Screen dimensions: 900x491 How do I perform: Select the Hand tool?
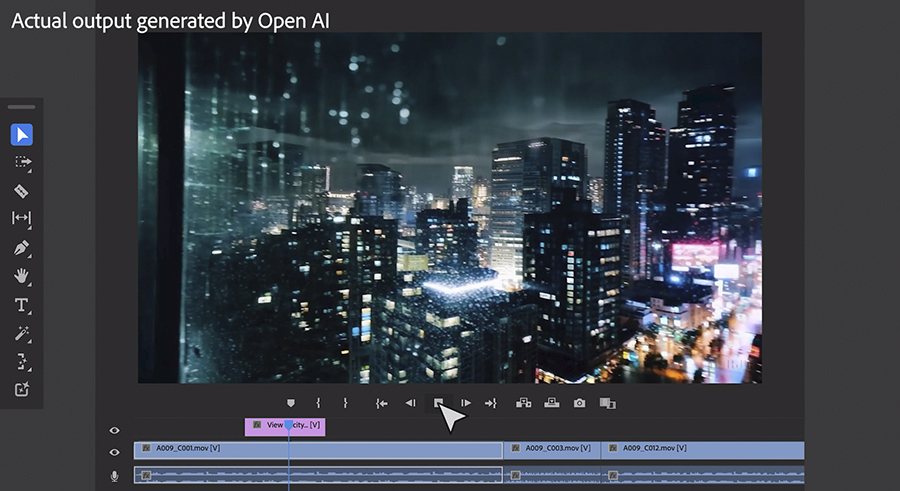coord(22,276)
